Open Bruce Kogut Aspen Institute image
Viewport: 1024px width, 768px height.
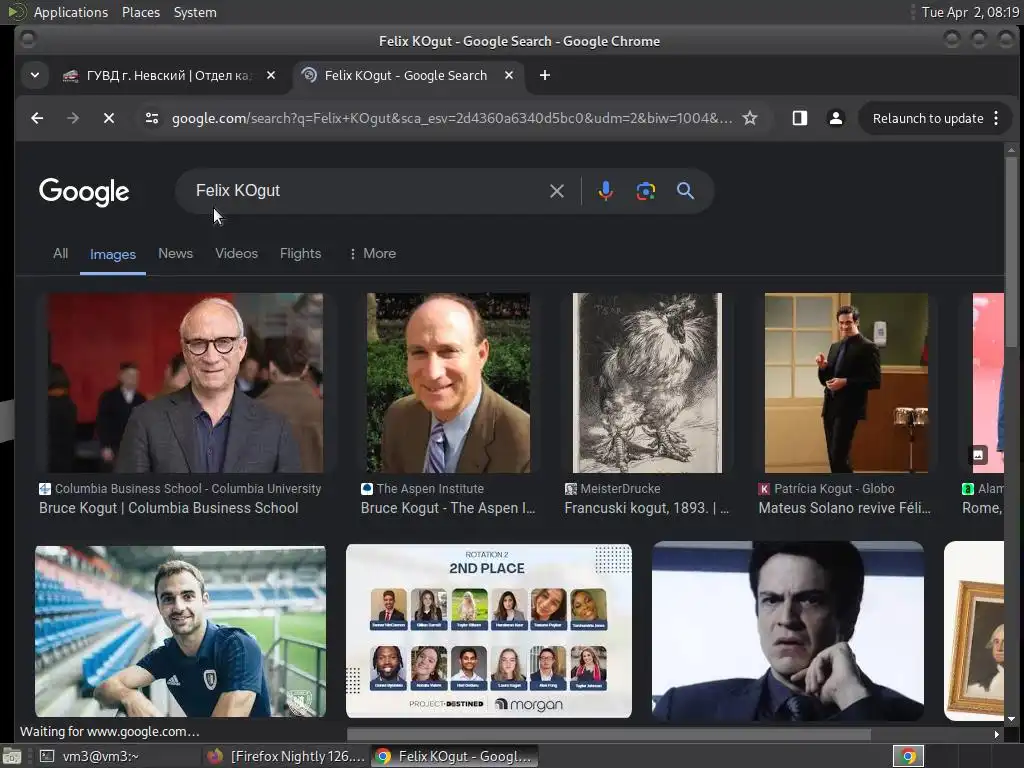click(x=448, y=383)
